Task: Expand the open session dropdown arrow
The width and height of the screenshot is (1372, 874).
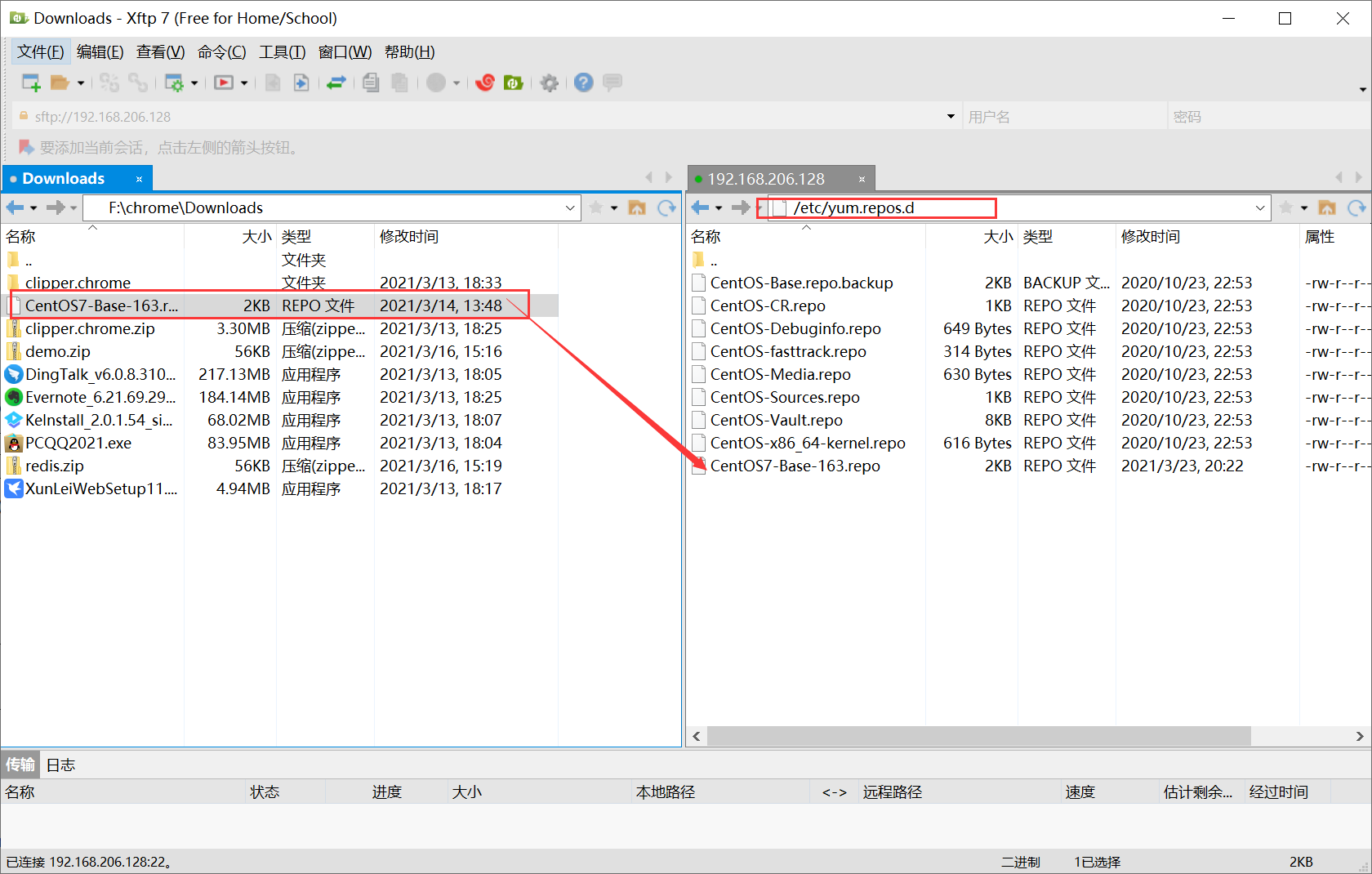Action: (79, 82)
